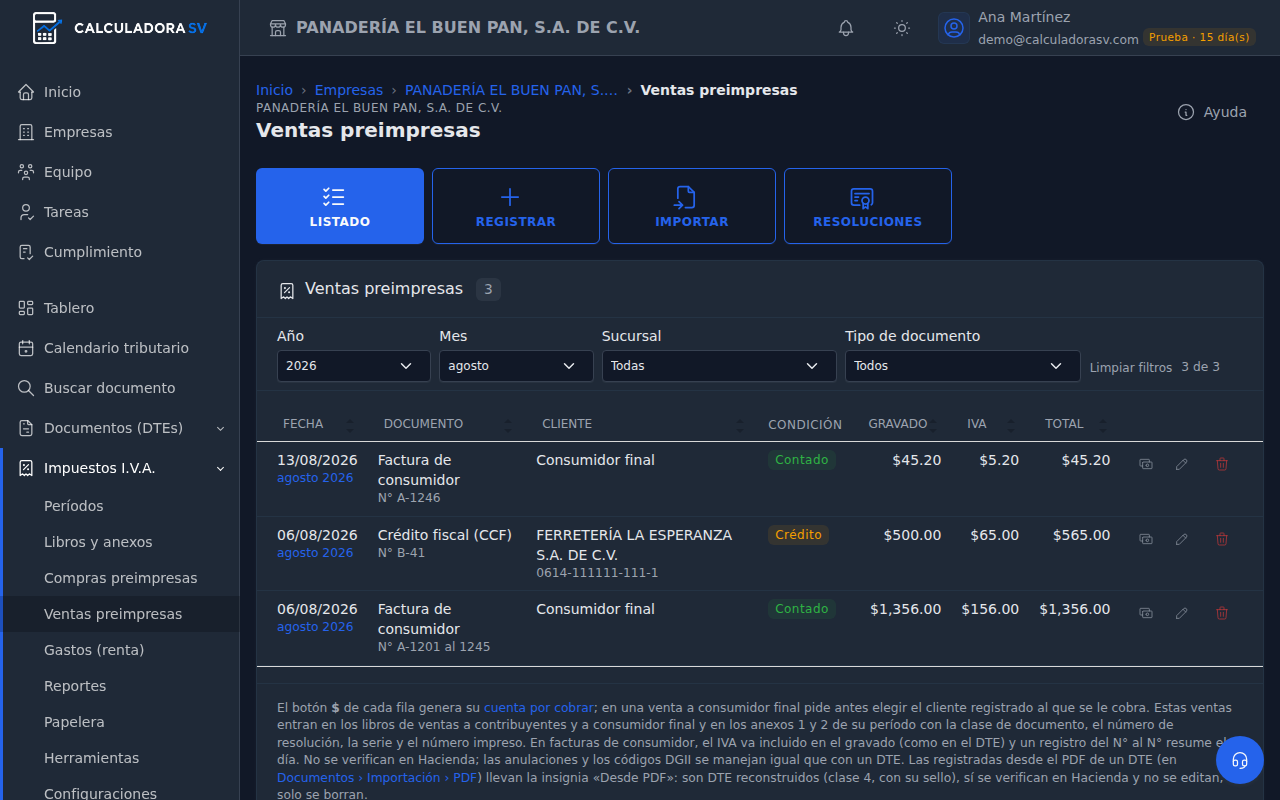Collapse Impuestos I.V.A. sidebar section

coord(121,468)
